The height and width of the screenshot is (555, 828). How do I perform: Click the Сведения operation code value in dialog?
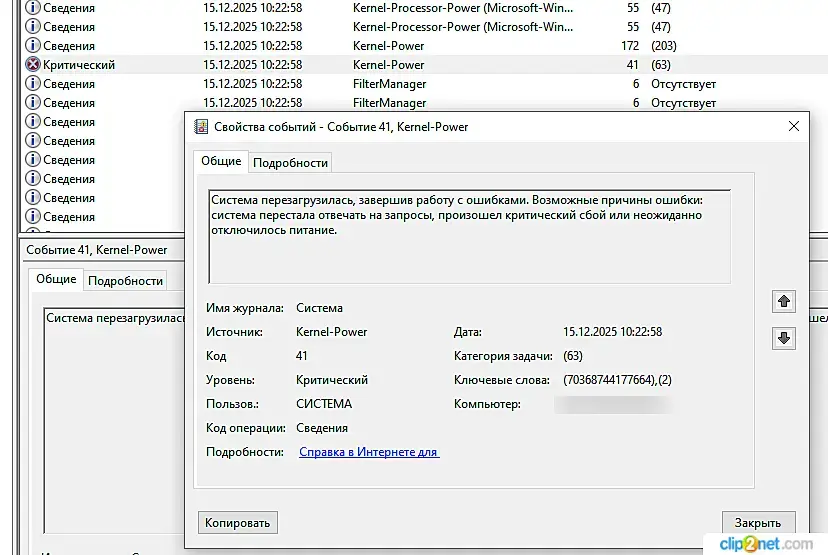point(322,428)
